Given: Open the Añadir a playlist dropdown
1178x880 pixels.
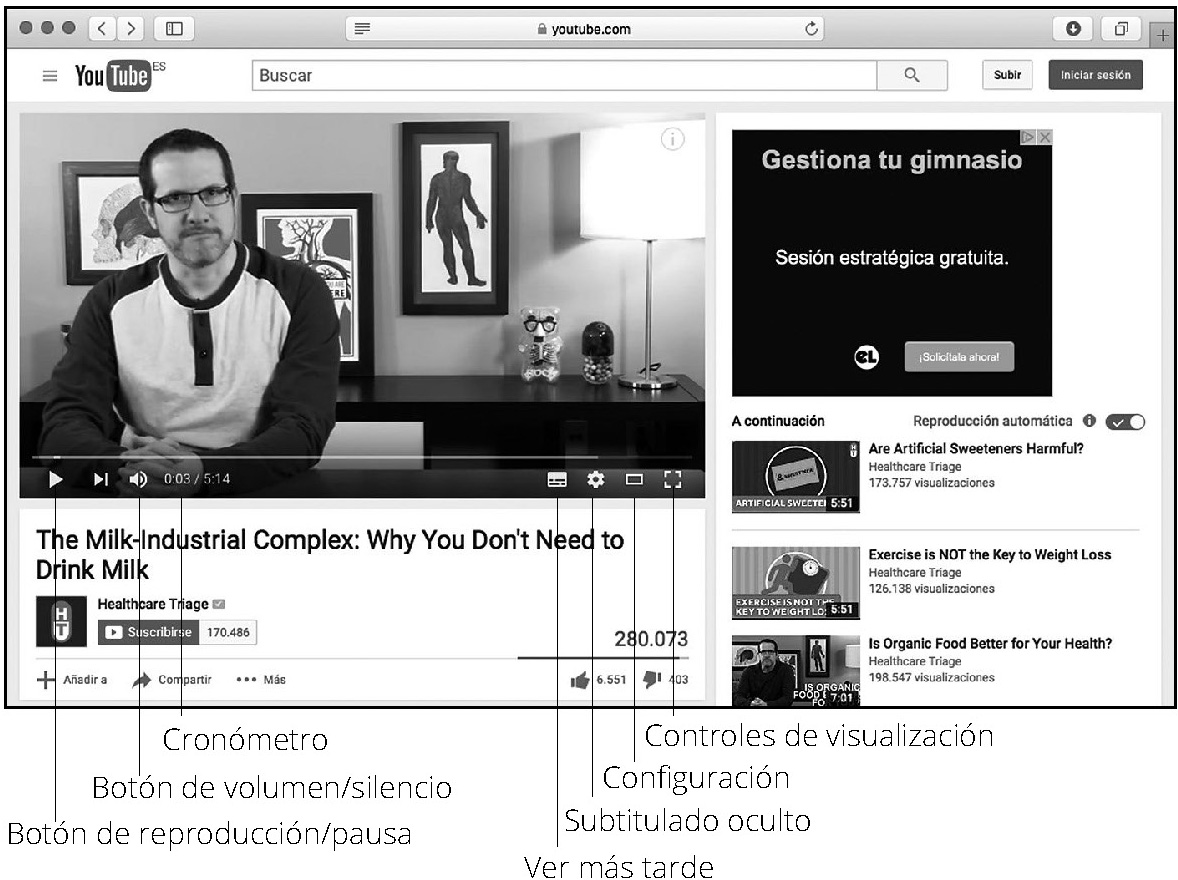Looking at the screenshot, I should (x=72, y=680).
